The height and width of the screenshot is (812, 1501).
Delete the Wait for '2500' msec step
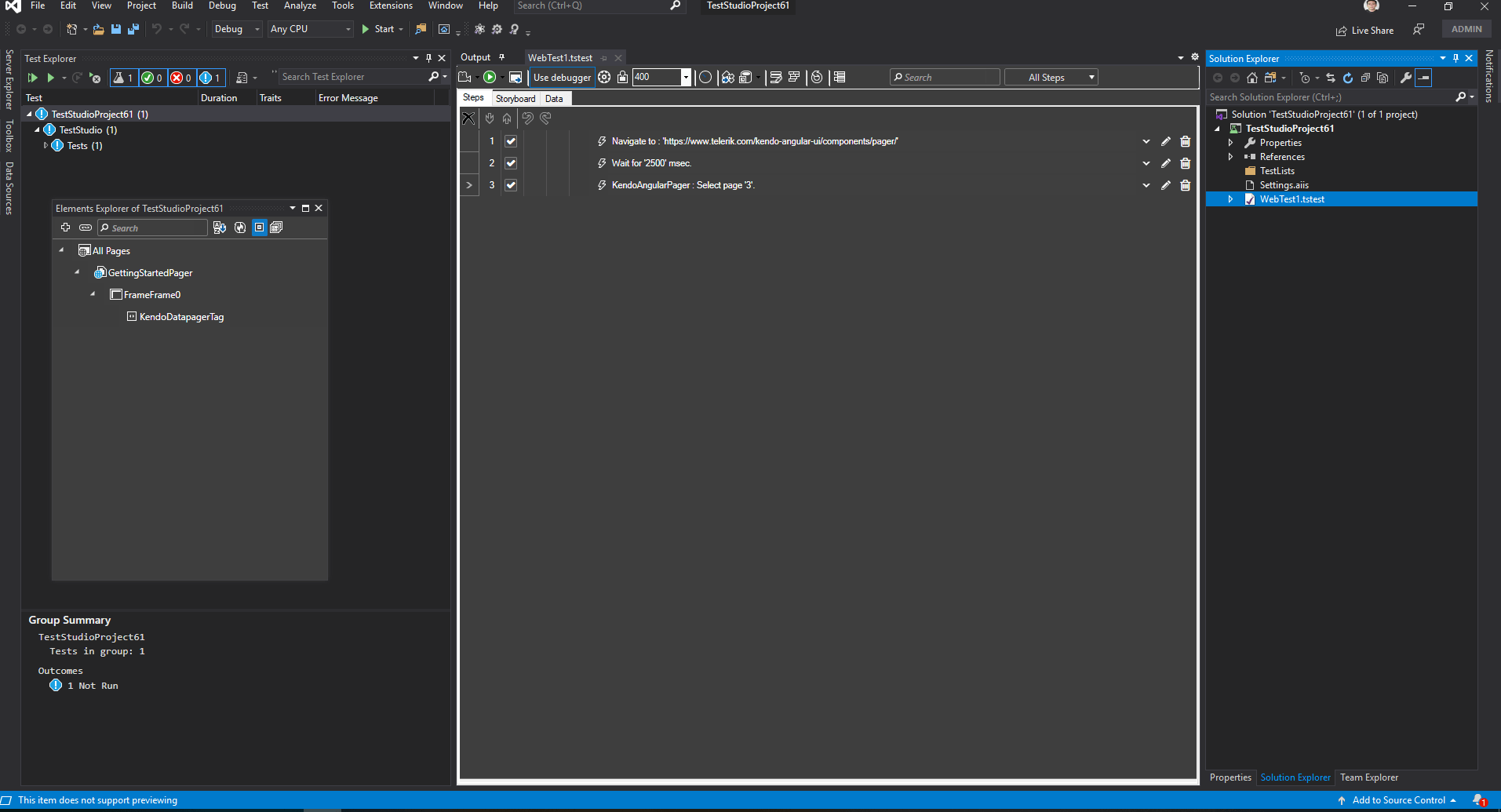tap(1186, 163)
